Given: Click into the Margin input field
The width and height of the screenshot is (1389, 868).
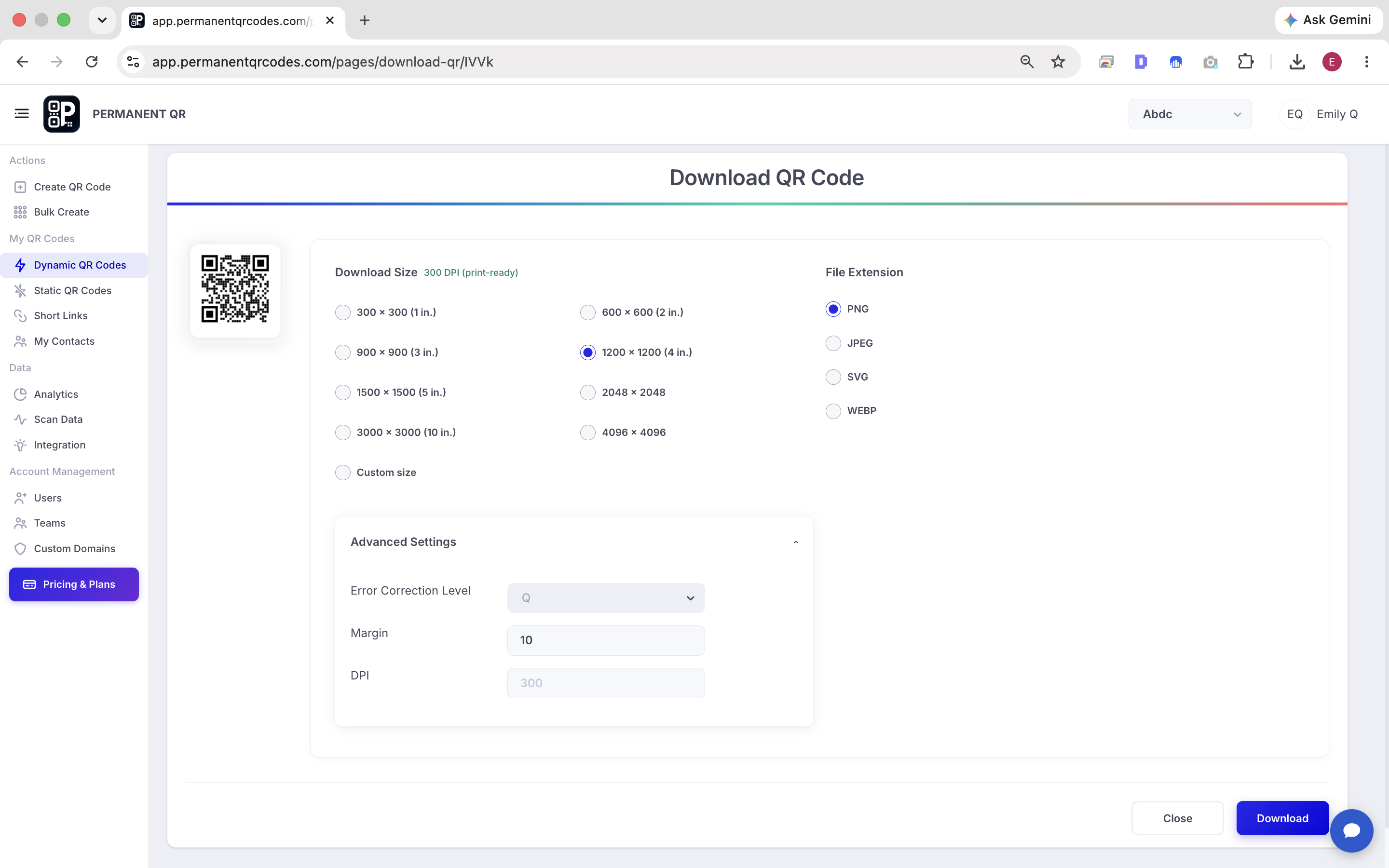Looking at the screenshot, I should pos(606,640).
